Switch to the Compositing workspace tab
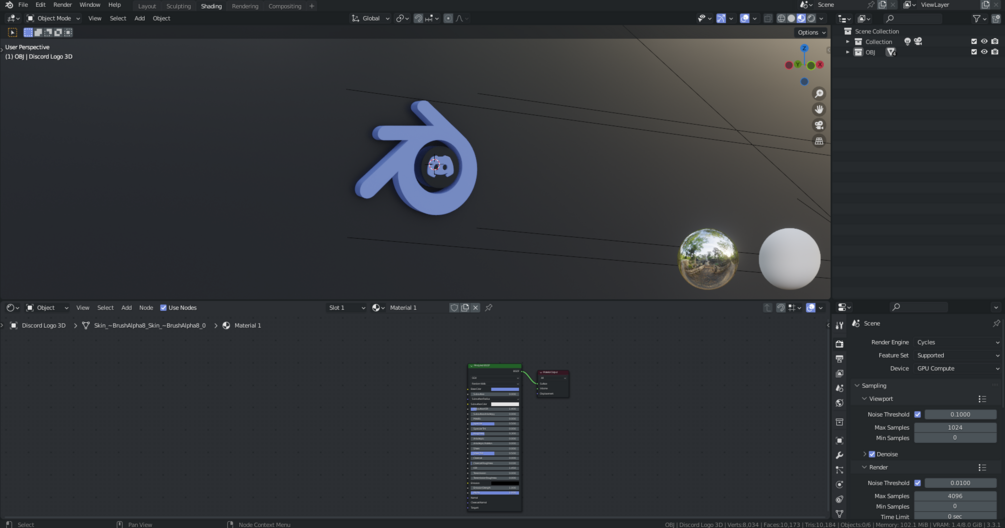The image size is (1005, 528). [285, 6]
